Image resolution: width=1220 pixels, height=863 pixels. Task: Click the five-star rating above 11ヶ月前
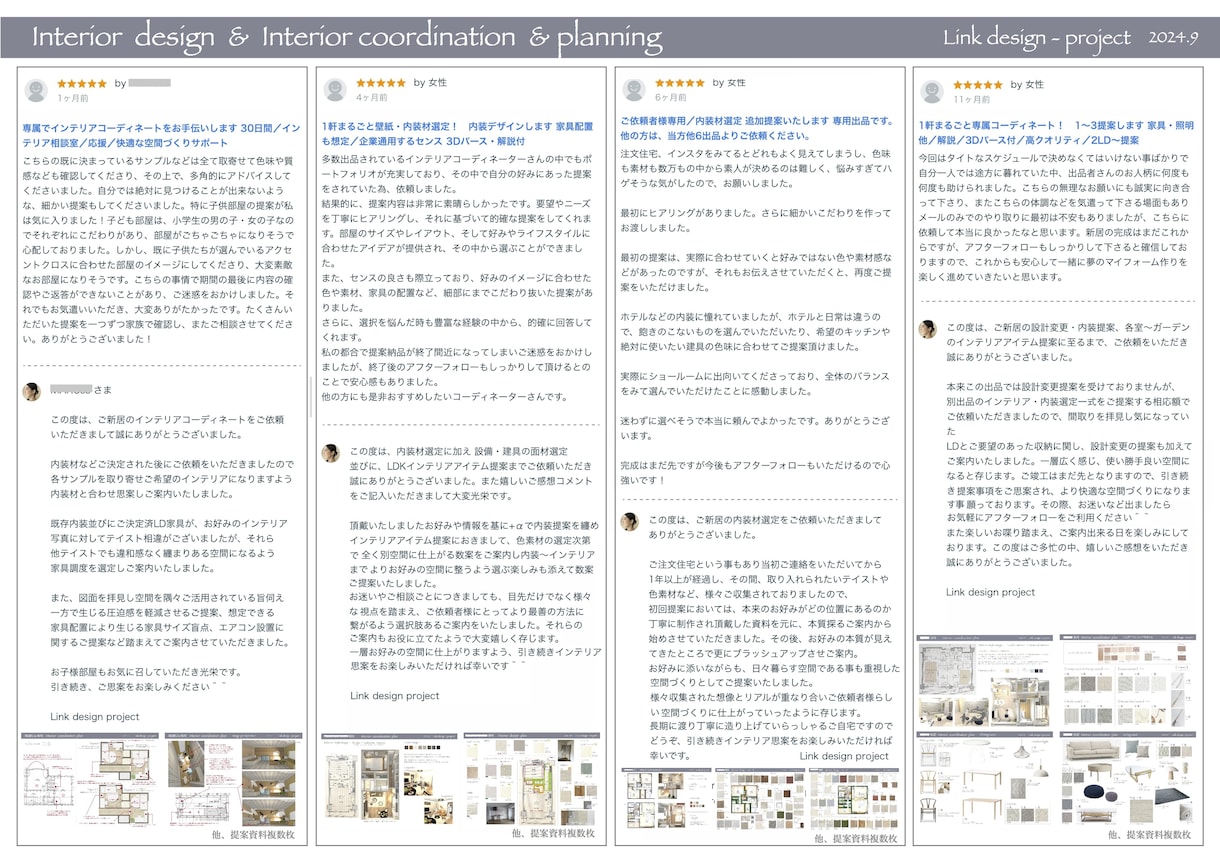click(978, 85)
